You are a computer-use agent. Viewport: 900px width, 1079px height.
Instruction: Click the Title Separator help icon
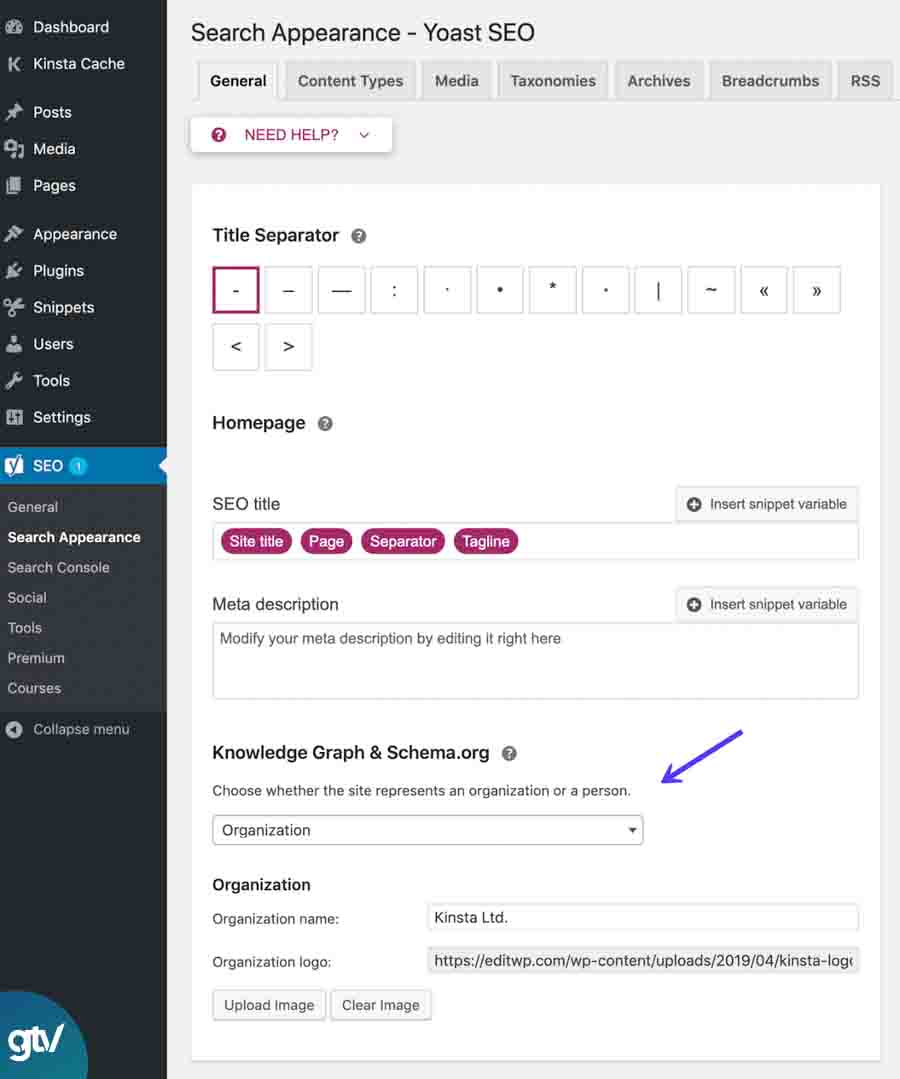pyautogui.click(x=358, y=235)
